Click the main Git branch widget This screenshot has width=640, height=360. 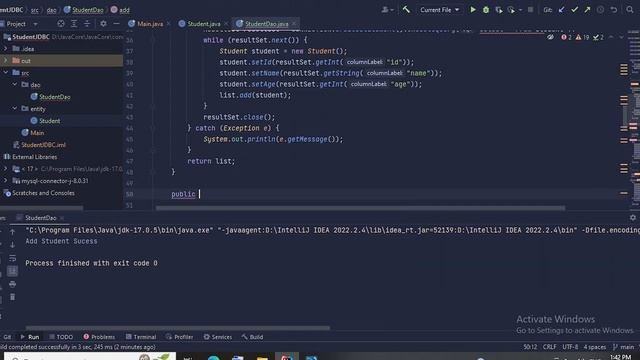623,347
